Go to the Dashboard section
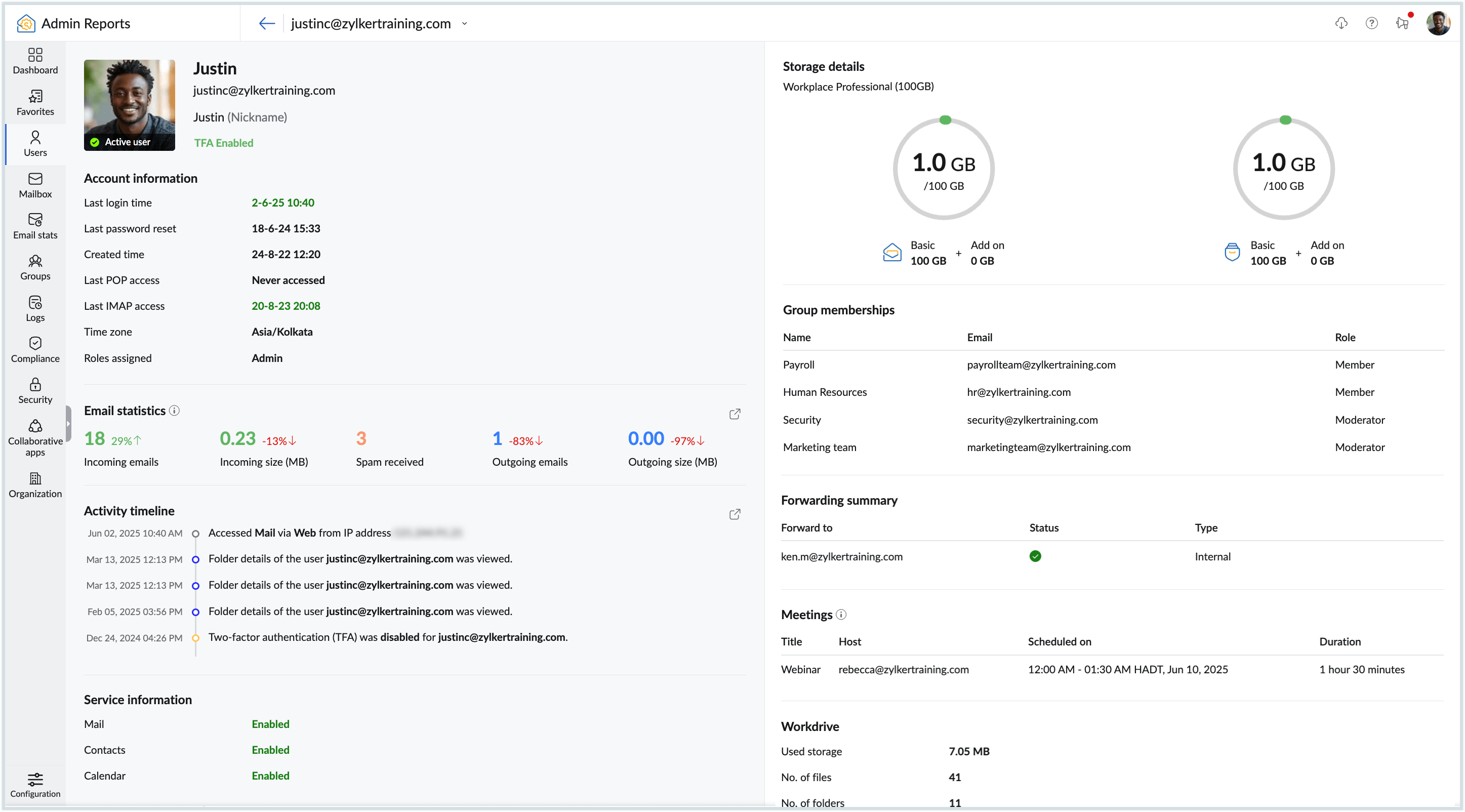This screenshot has height=812, width=1465. click(35, 61)
